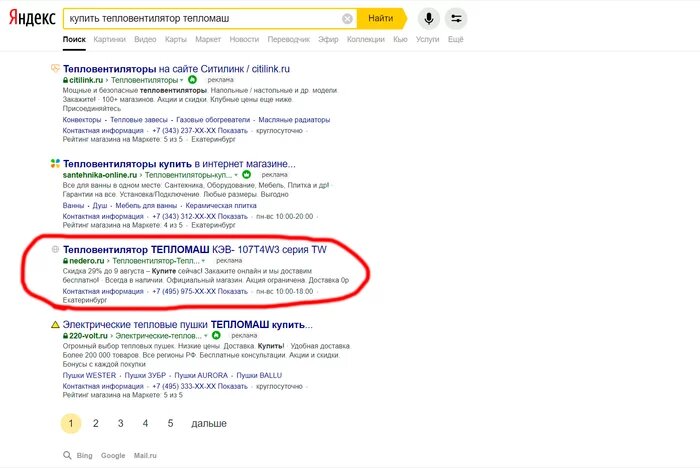The height and width of the screenshot is (468, 700).
Task: Open Тепловентилятор ТЕПЛОМАШ КЭВ-107T4W3 result
Action: [195, 250]
